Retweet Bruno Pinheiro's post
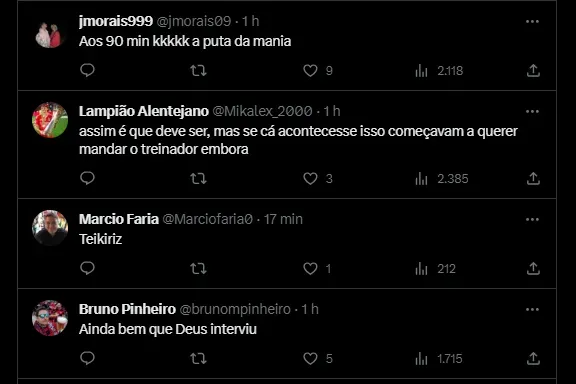The width and height of the screenshot is (576, 384). point(198,359)
